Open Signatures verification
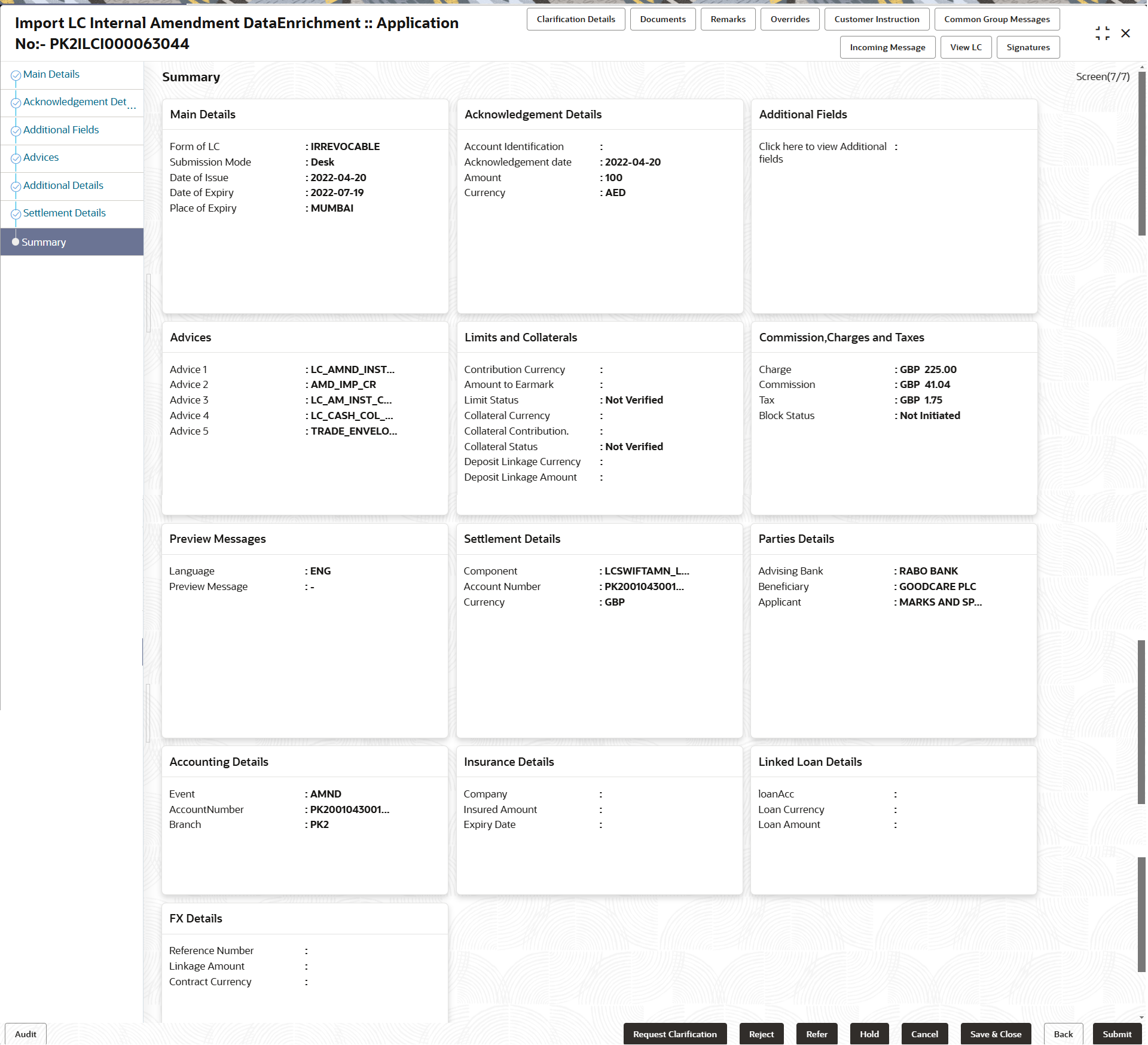The width and height of the screenshot is (1148, 1045). (x=1028, y=47)
